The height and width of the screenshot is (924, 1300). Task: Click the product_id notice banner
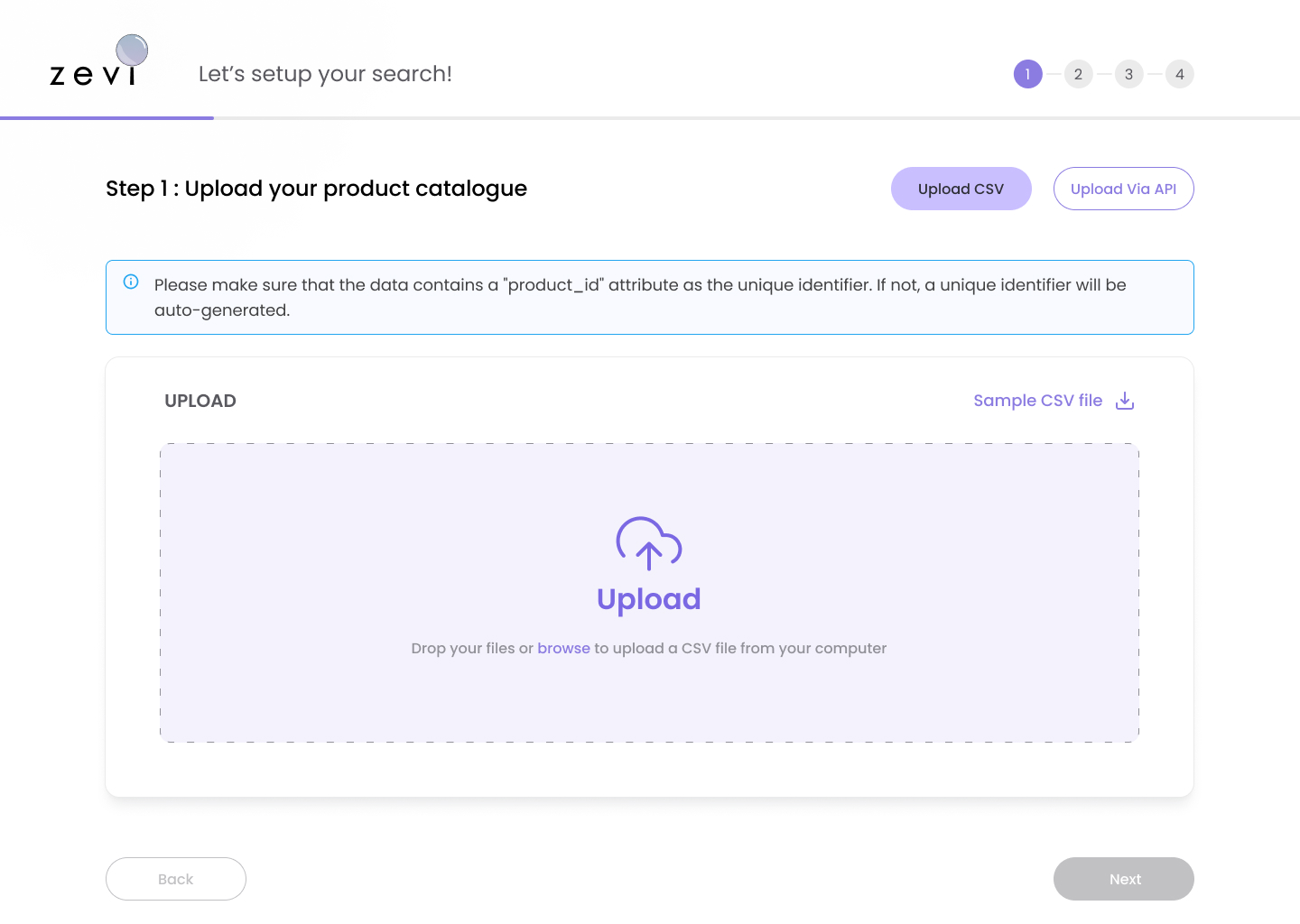[650, 298]
